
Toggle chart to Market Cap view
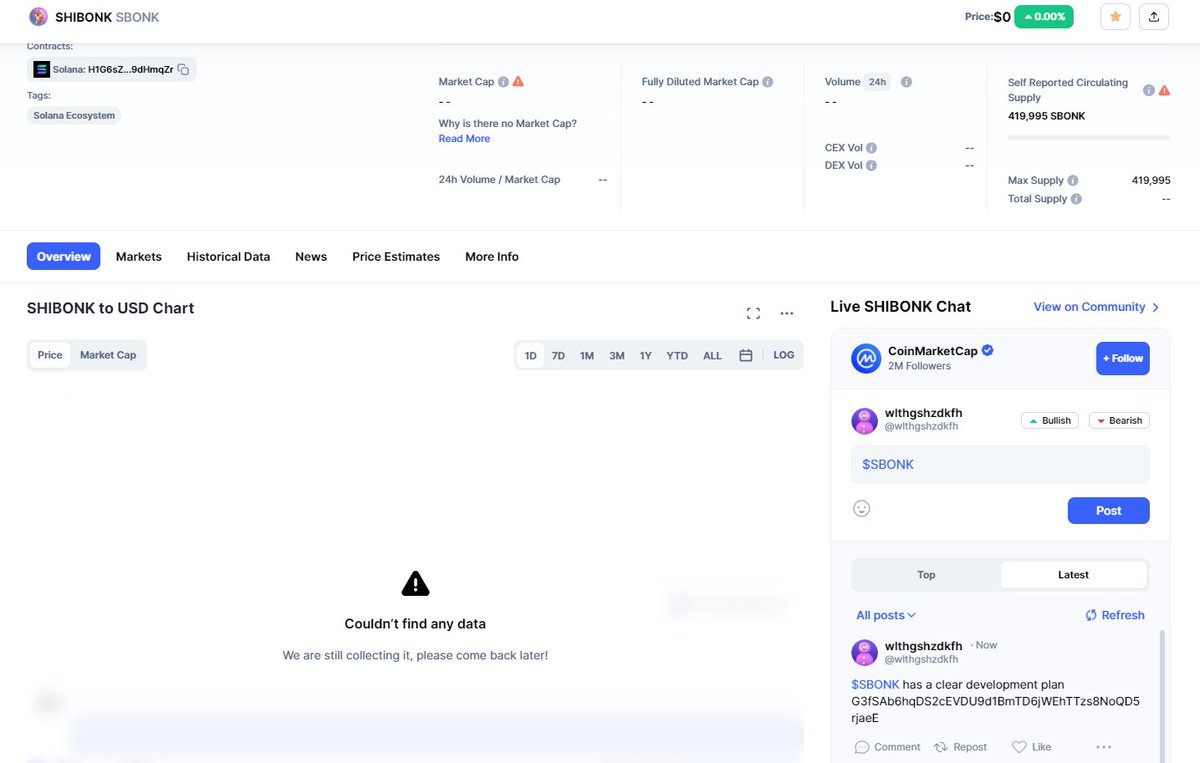tap(108, 355)
